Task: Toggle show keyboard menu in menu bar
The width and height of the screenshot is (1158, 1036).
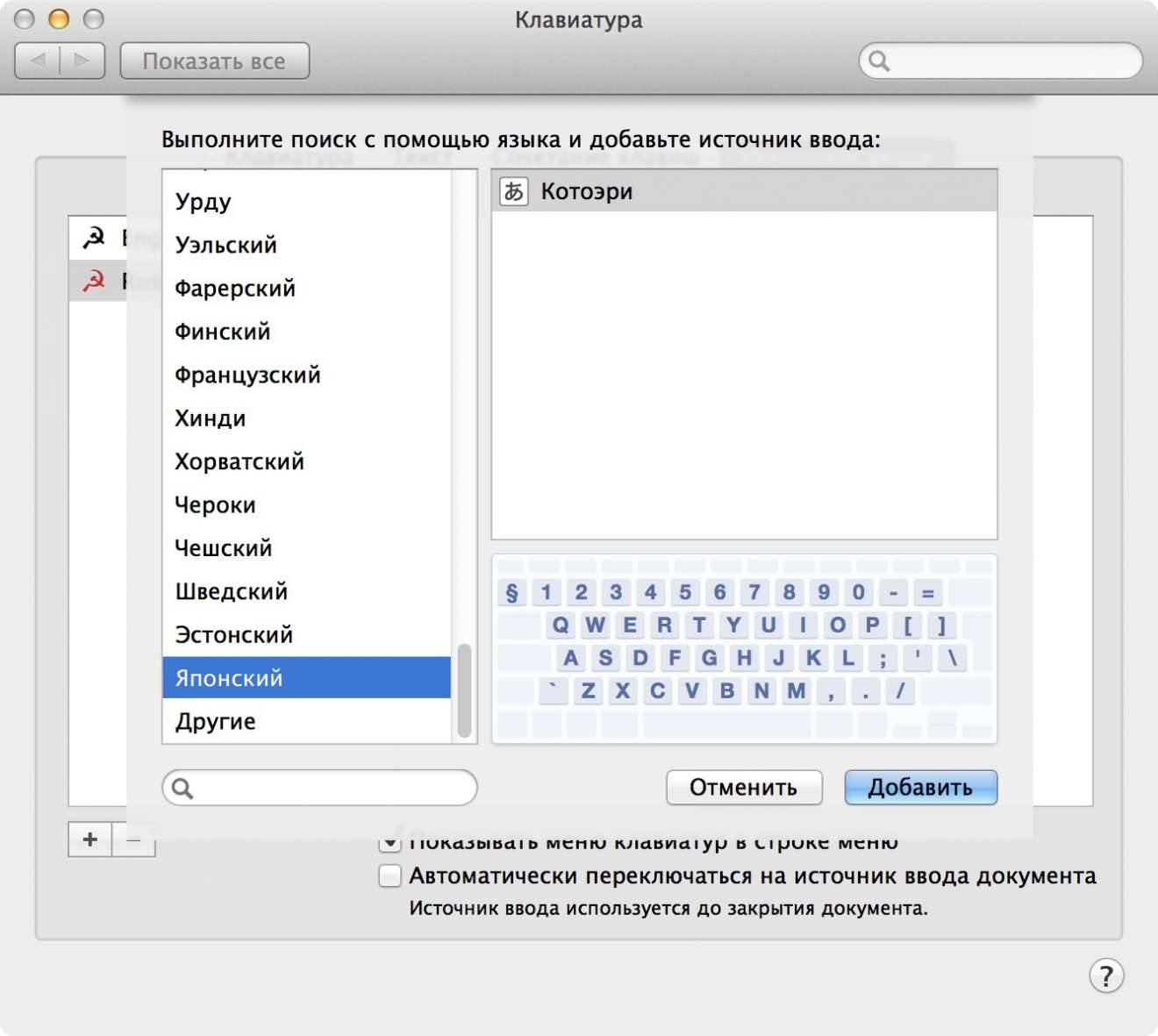Action: (x=390, y=842)
